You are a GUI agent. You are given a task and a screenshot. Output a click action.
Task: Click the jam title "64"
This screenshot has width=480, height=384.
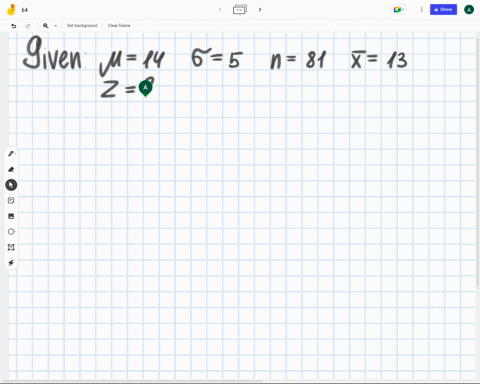(x=25, y=10)
